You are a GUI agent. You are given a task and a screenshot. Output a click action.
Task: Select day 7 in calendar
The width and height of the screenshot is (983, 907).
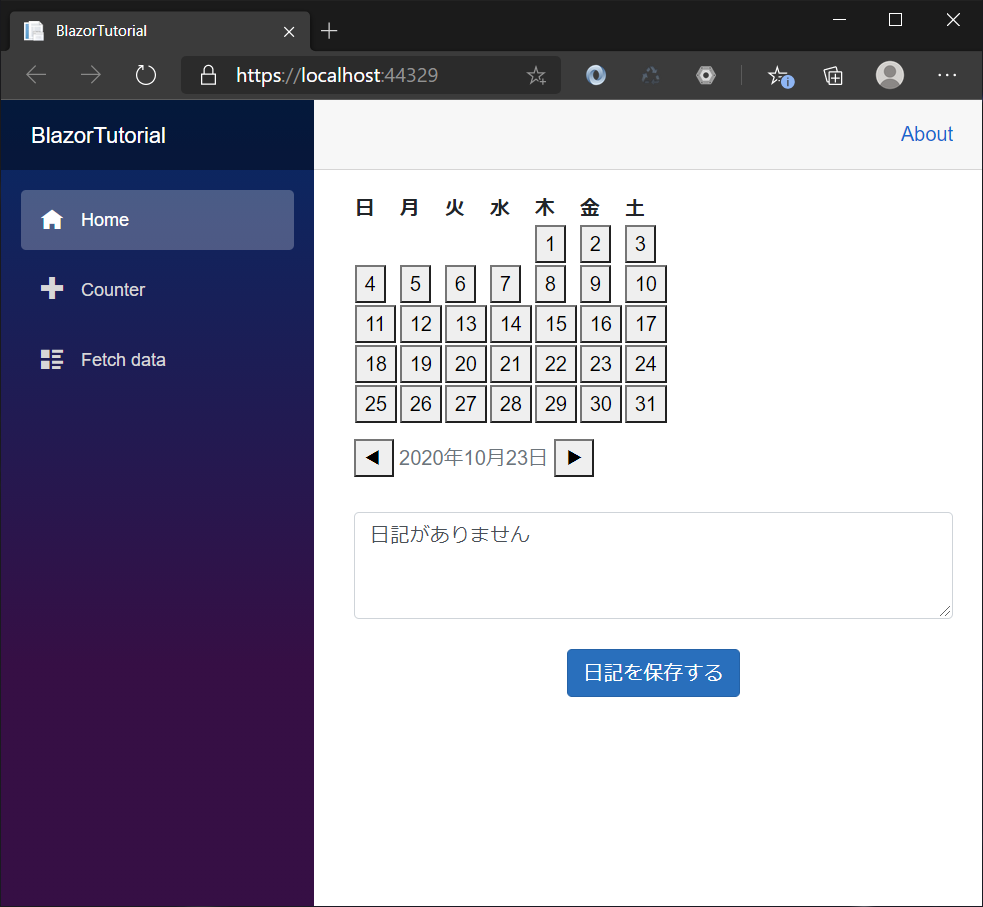[x=505, y=284]
